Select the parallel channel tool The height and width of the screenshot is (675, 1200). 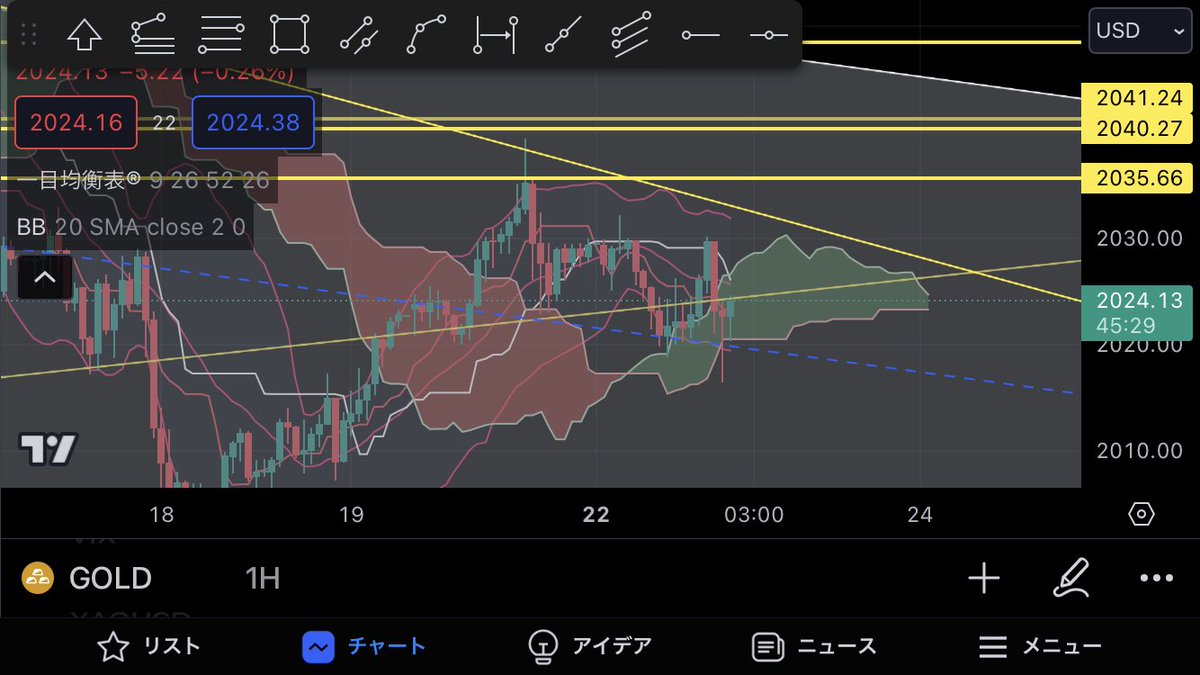(631, 35)
